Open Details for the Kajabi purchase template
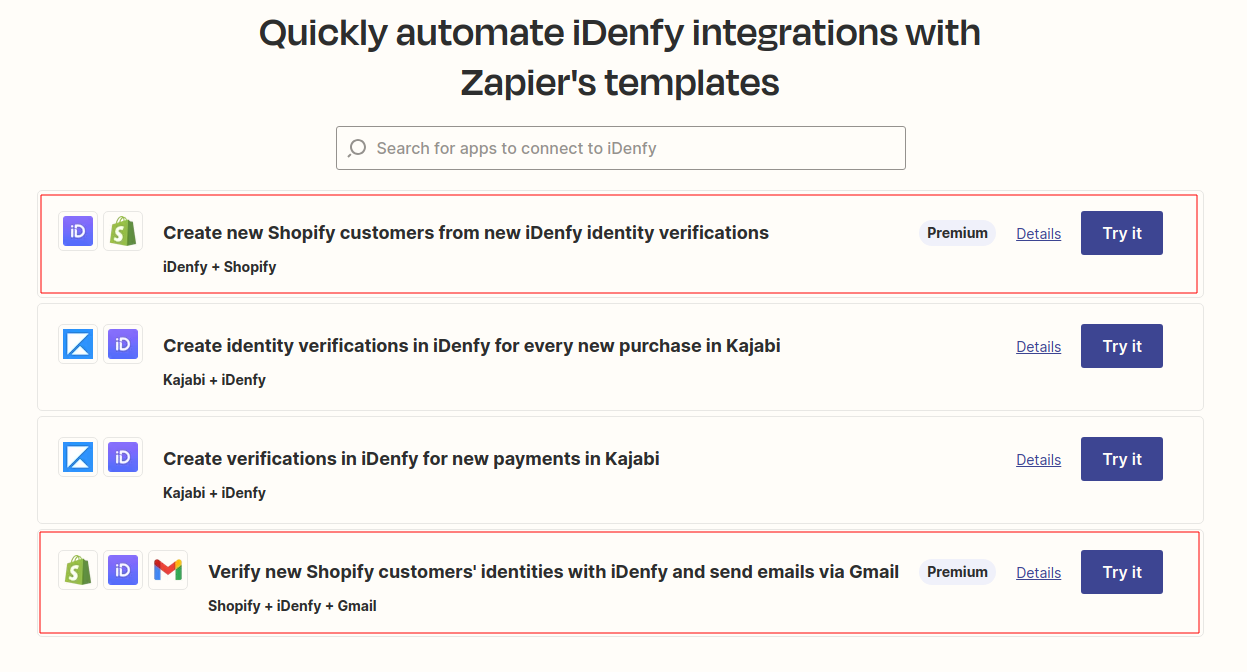This screenshot has height=672, width=1247. (x=1038, y=346)
